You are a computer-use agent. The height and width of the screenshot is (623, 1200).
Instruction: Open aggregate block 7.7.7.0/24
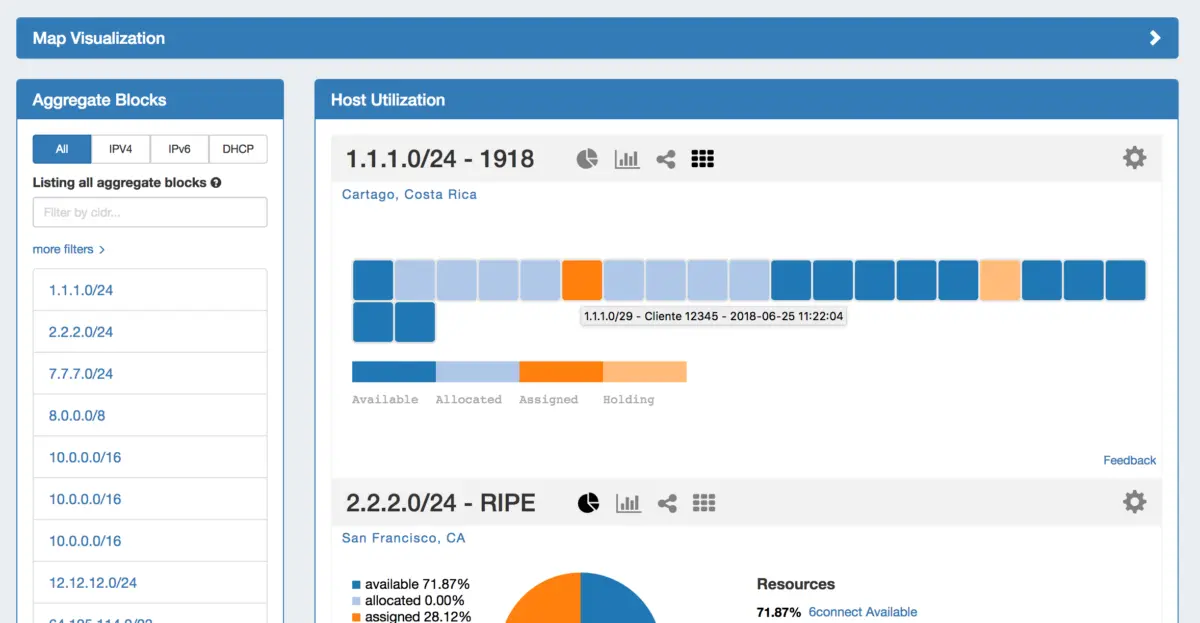150,374
